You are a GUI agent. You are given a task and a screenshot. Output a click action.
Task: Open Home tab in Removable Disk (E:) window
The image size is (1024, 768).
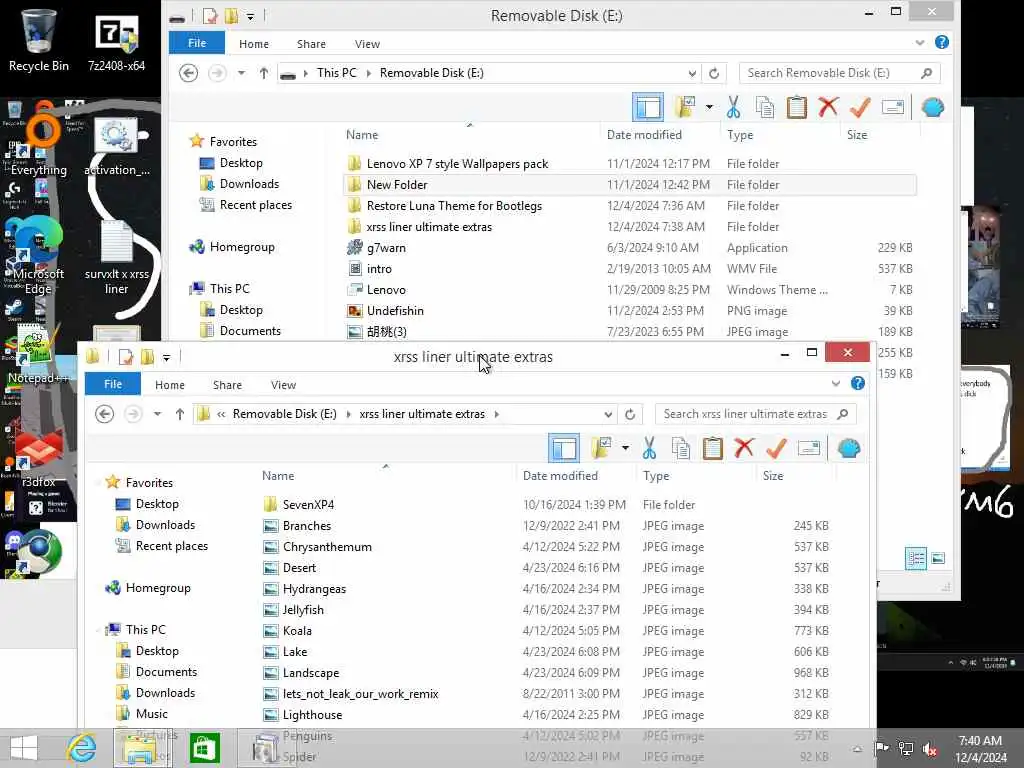click(x=254, y=44)
